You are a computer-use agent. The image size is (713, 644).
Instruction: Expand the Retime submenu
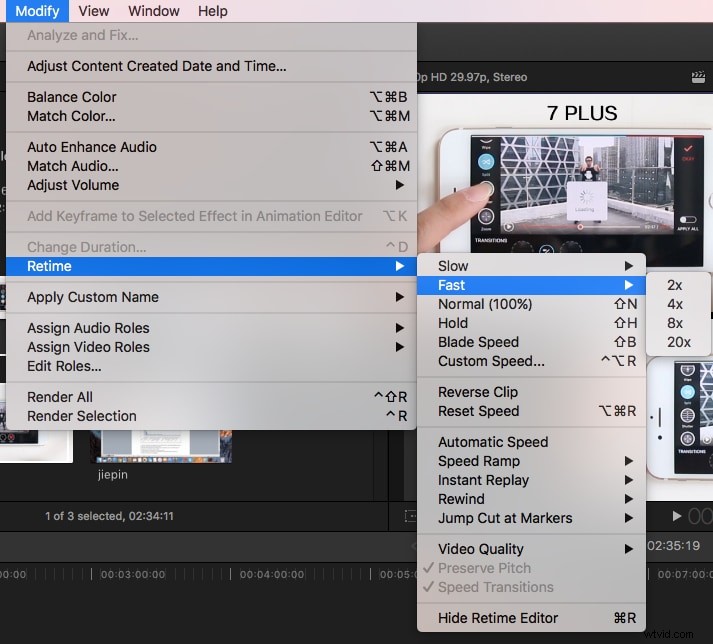211,266
